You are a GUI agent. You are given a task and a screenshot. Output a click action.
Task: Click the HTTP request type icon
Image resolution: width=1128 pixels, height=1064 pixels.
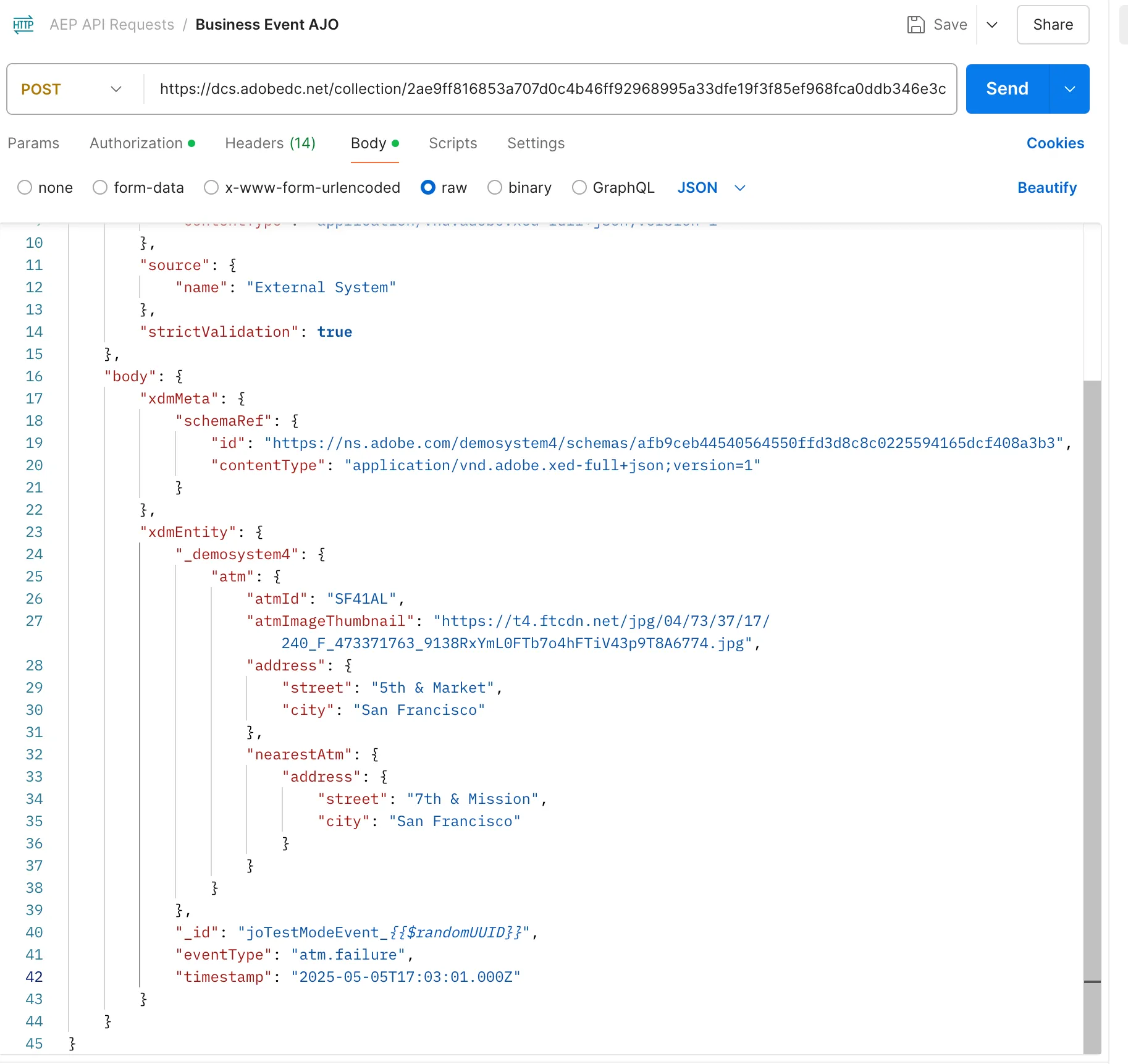tap(23, 25)
